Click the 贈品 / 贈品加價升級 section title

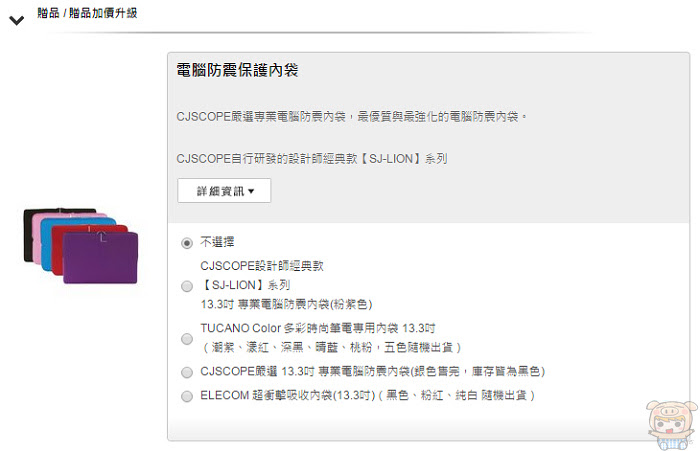pos(87,13)
